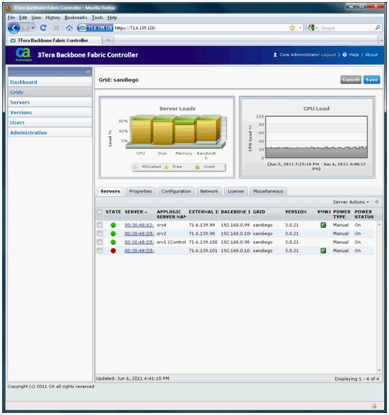The image size is (389, 415).
Task: Open the browser Help menu
Action: 112,18
